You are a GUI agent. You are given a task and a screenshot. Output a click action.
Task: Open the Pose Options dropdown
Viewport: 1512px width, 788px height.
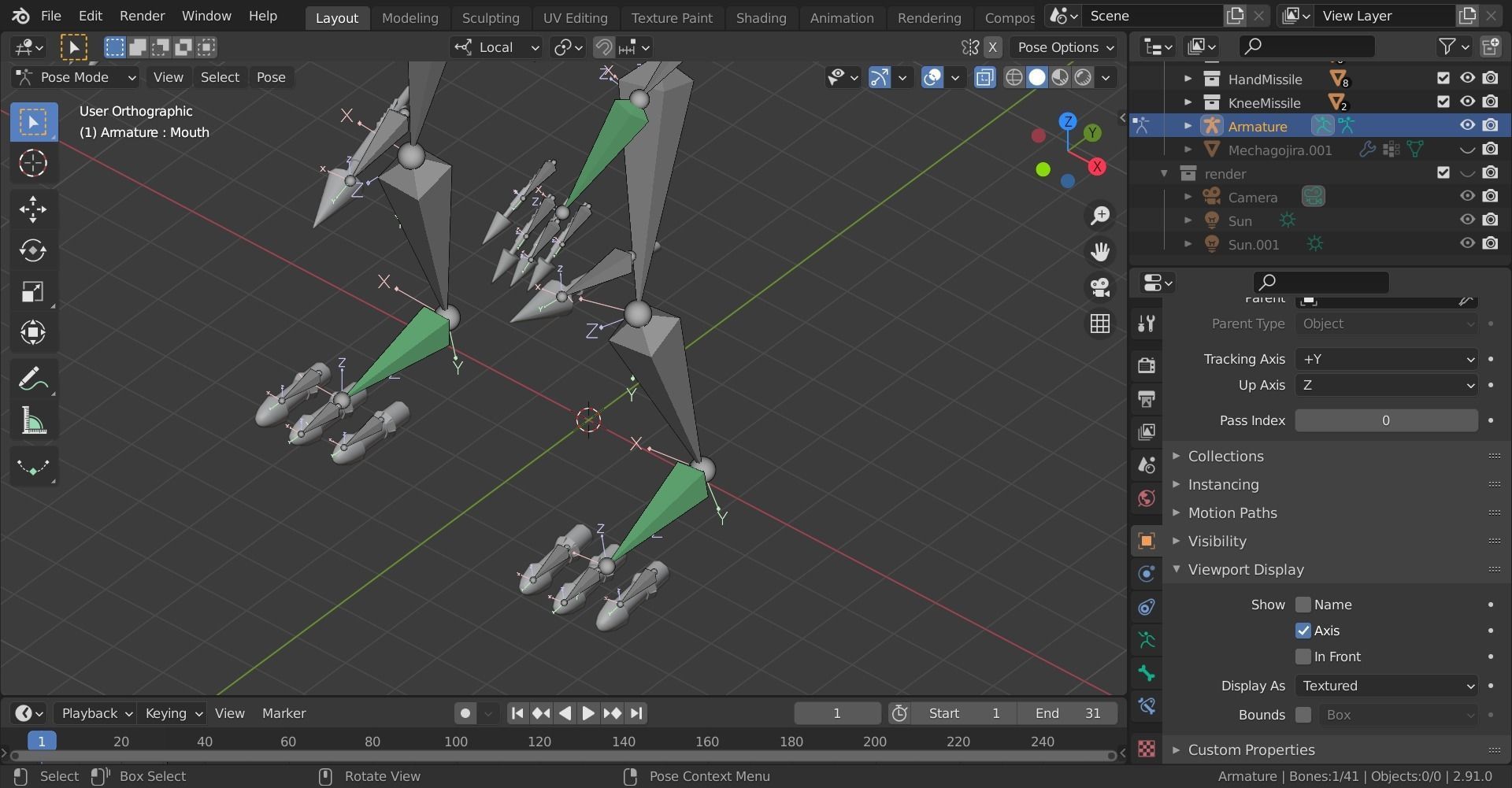1066,47
